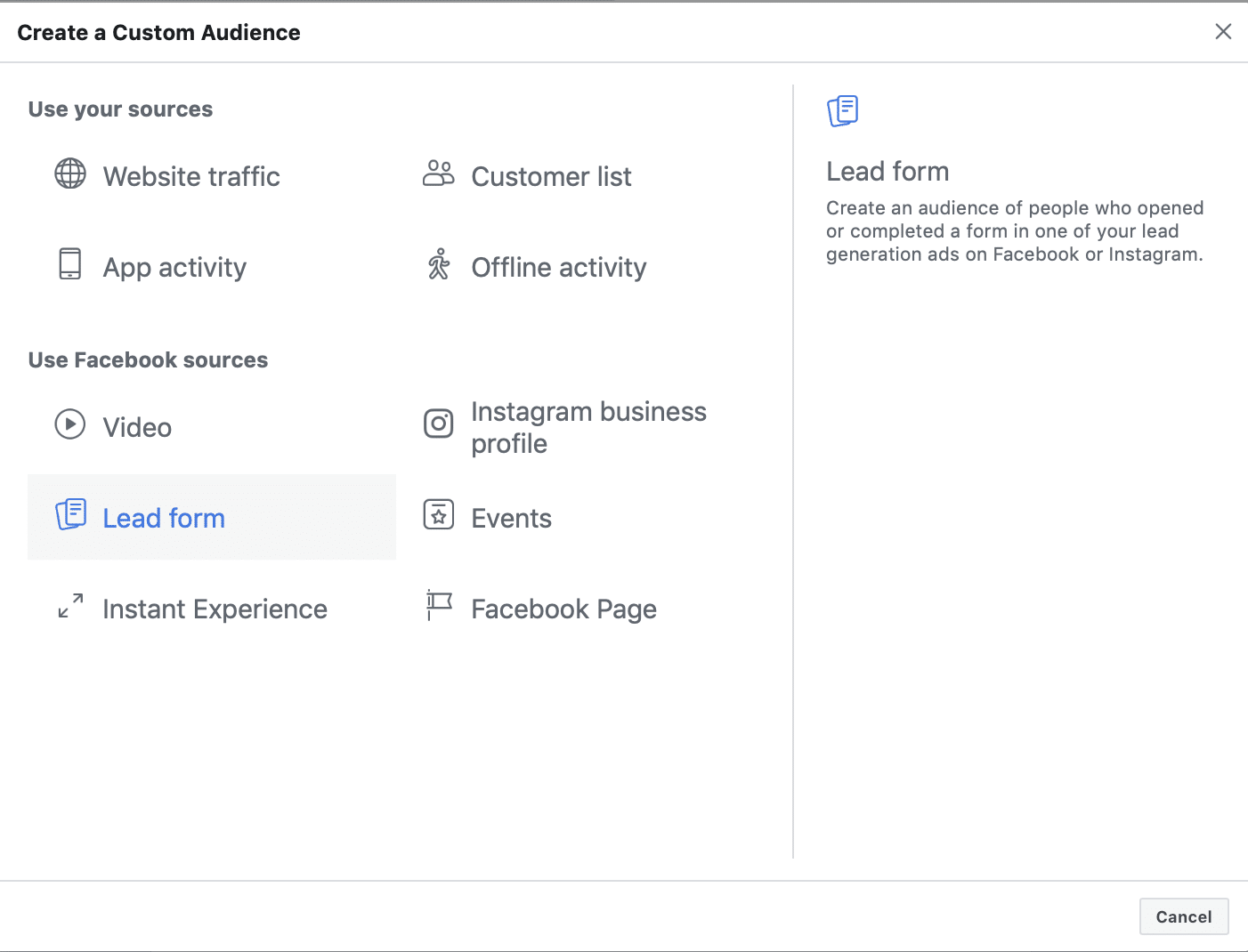Viewport: 1248px width, 952px height.
Task: Click the Lead form description paragraph
Action: [1015, 231]
